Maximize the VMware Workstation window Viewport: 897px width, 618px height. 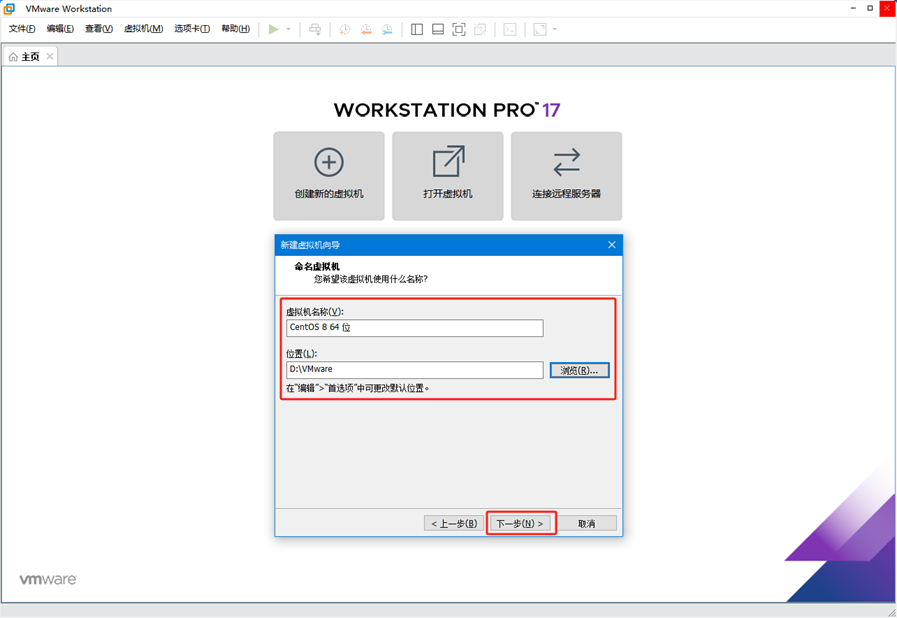[870, 8]
